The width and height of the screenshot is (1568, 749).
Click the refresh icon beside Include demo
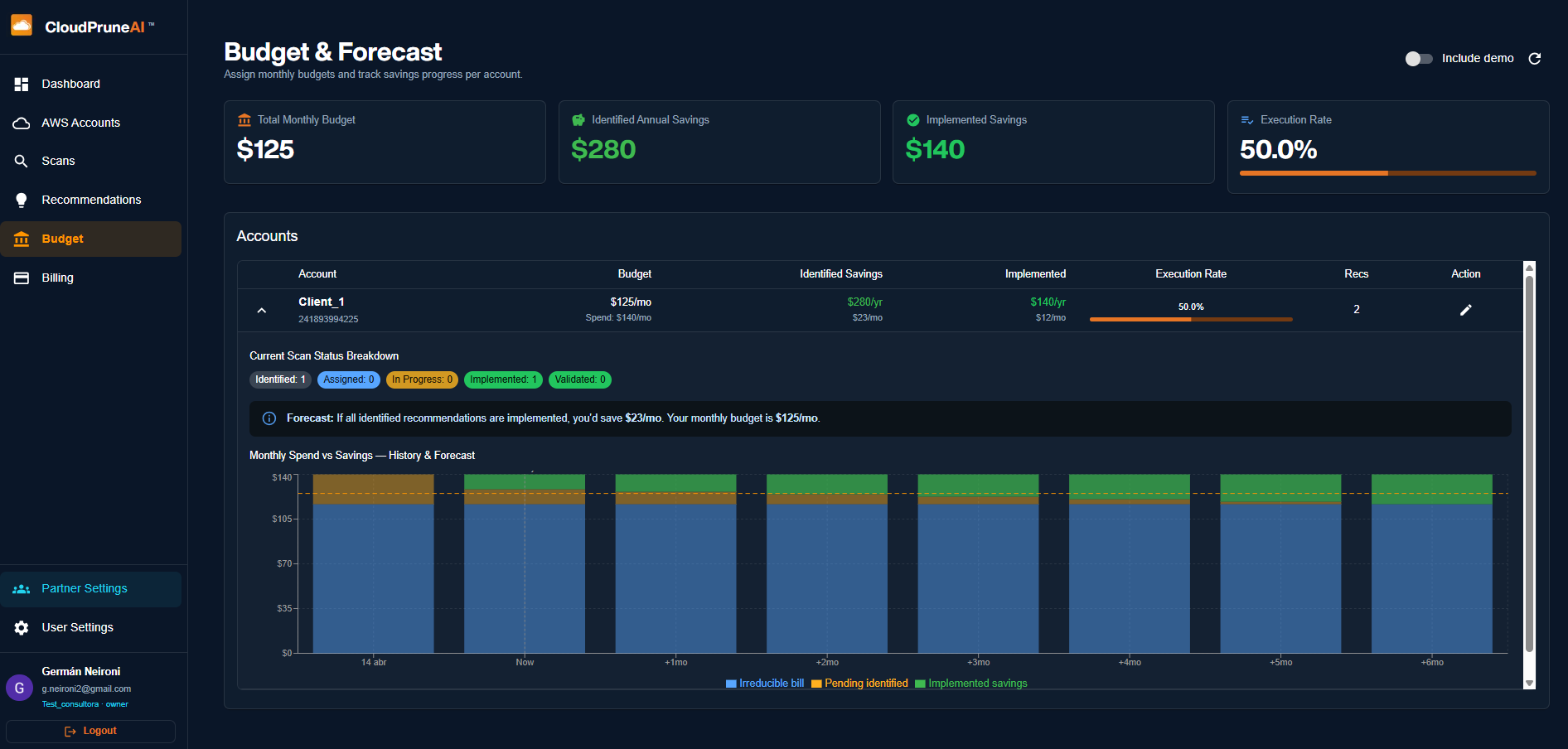click(1535, 58)
